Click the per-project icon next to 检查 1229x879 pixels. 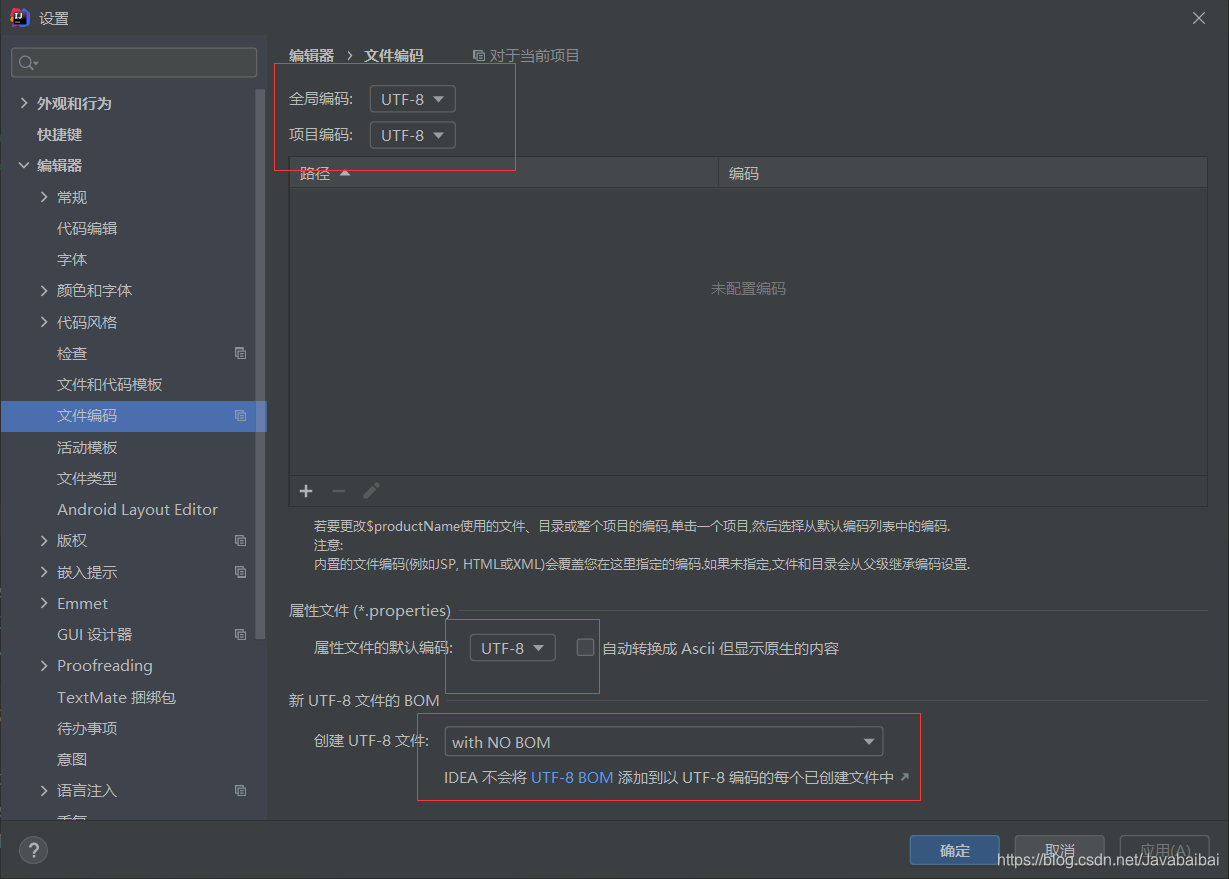240,352
